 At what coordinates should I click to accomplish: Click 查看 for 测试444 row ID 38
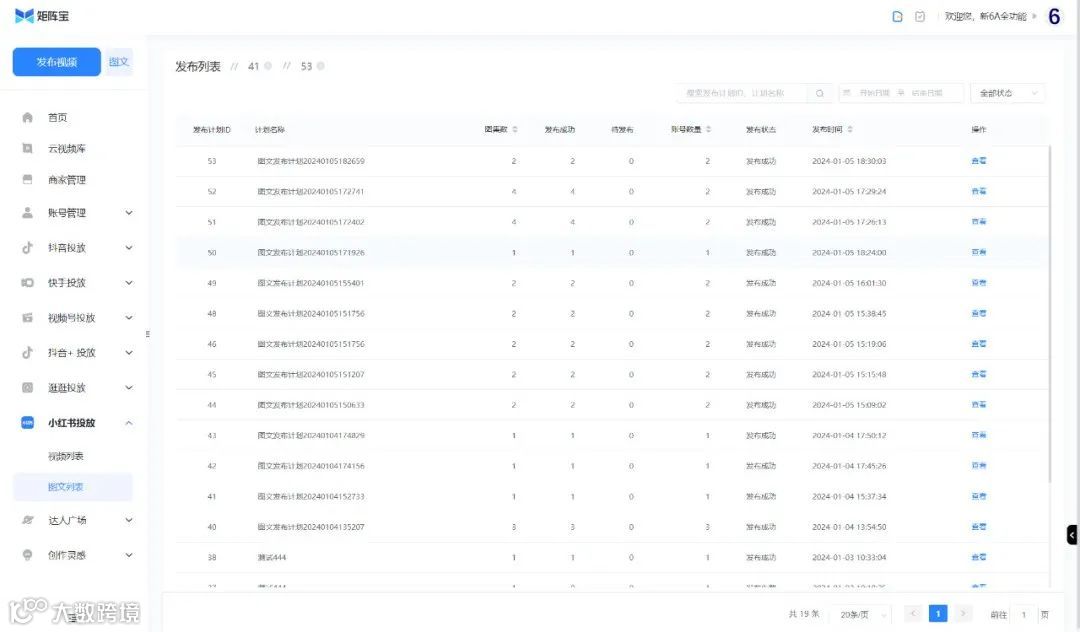tap(979, 558)
